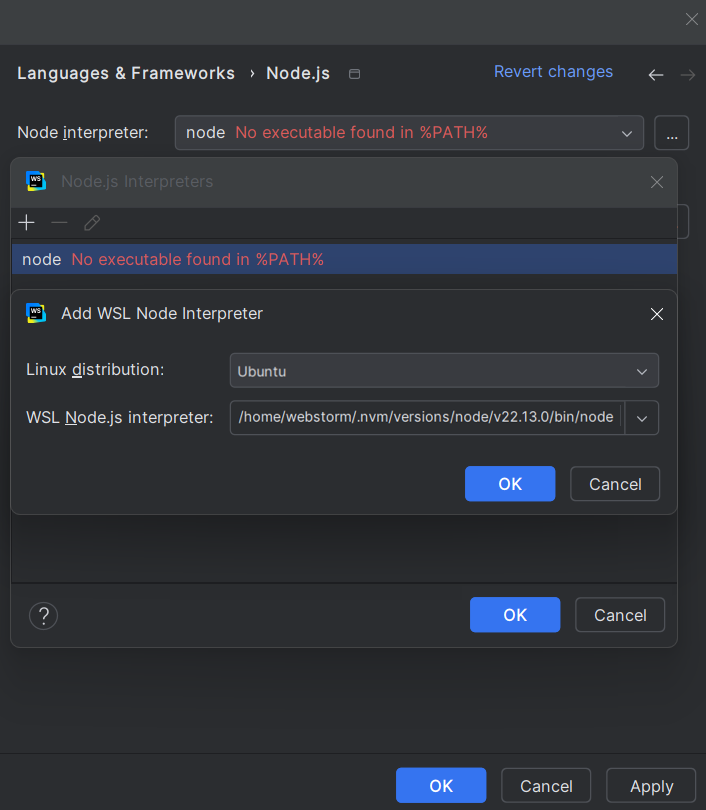Click the back navigation arrow
706x810 pixels.
(x=655, y=74)
